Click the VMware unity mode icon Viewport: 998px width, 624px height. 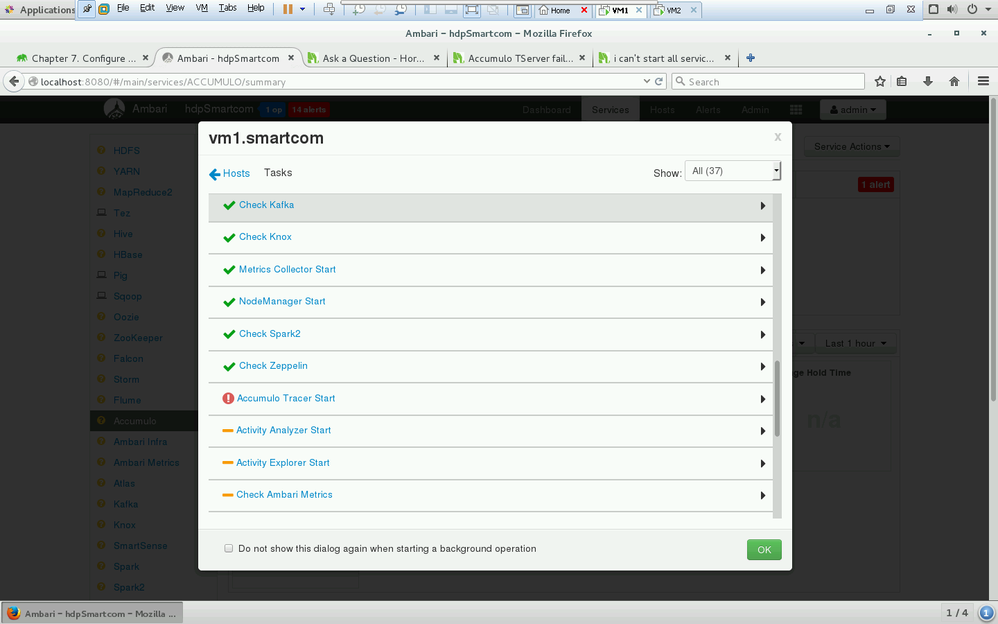pos(493,10)
